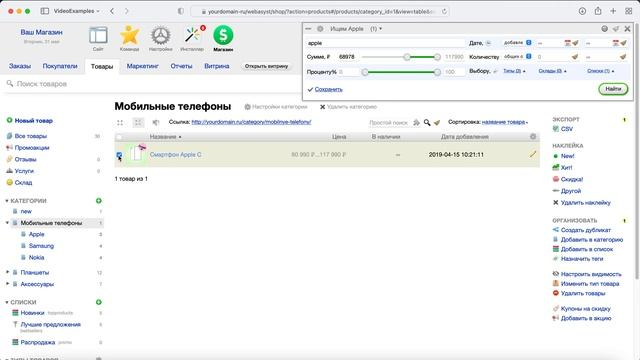Open the Инсталлер wand app icon

192,36
